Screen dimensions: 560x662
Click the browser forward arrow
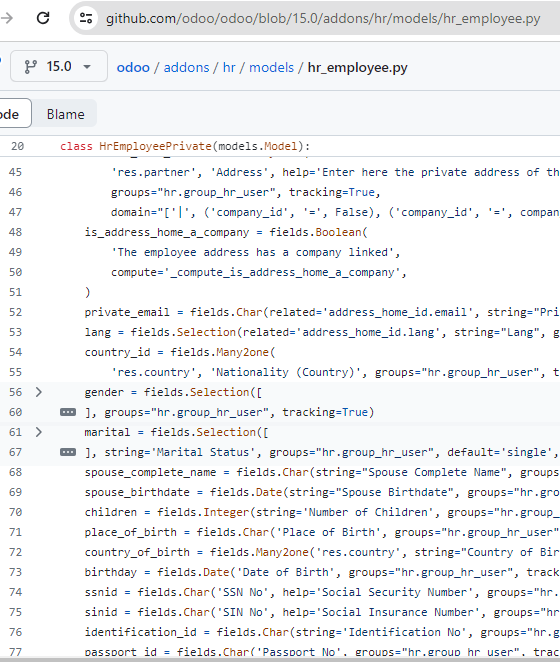point(6,18)
